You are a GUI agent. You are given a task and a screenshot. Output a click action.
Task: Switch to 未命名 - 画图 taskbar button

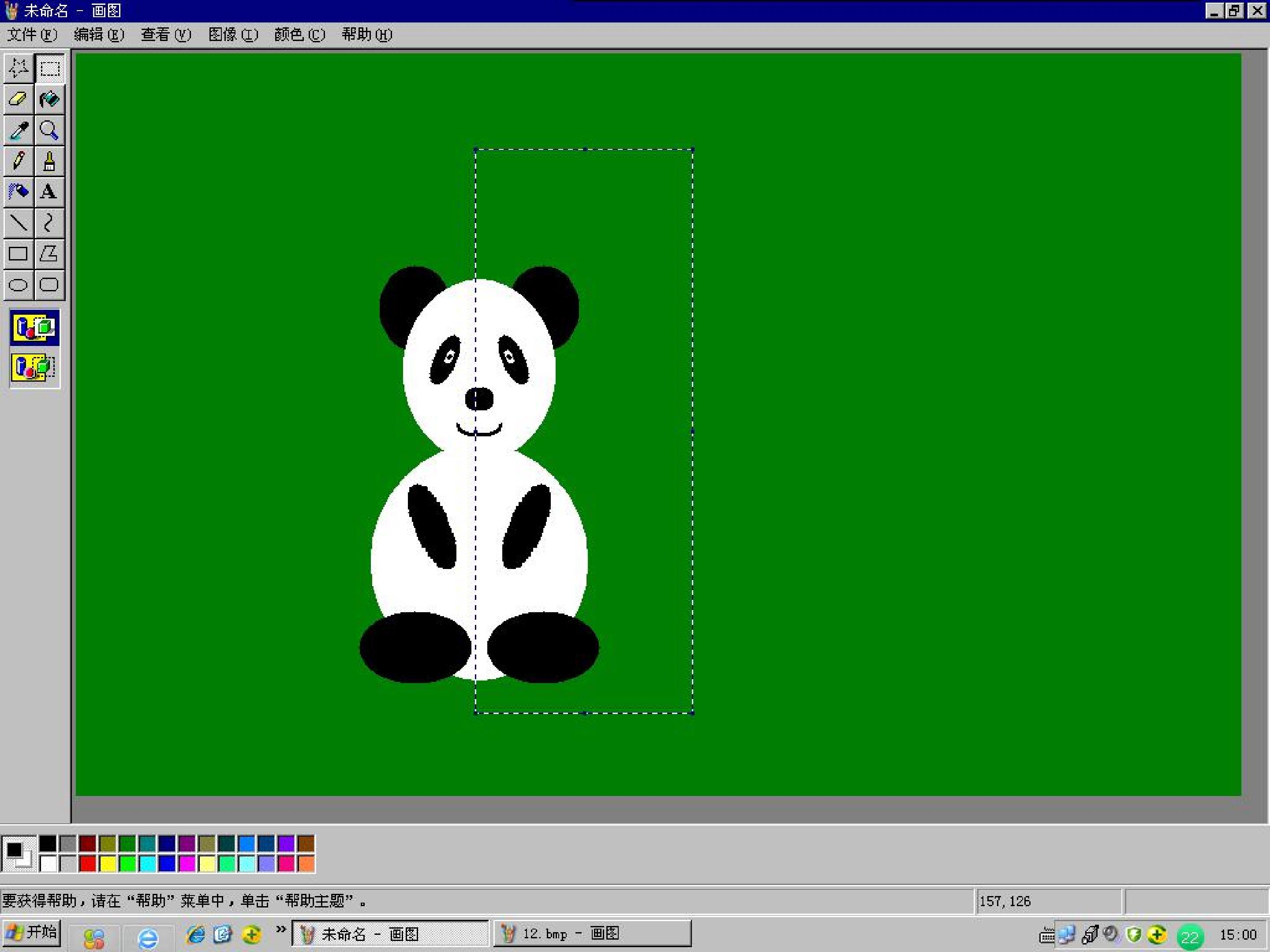pyautogui.click(x=390, y=933)
